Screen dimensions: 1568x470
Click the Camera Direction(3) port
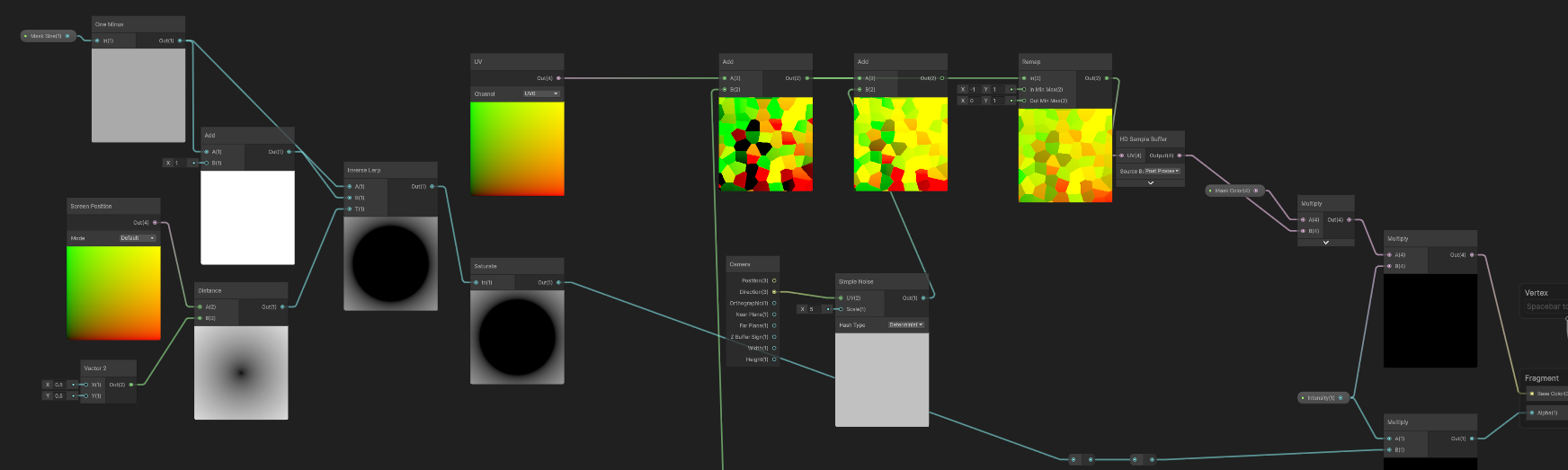[x=774, y=292]
